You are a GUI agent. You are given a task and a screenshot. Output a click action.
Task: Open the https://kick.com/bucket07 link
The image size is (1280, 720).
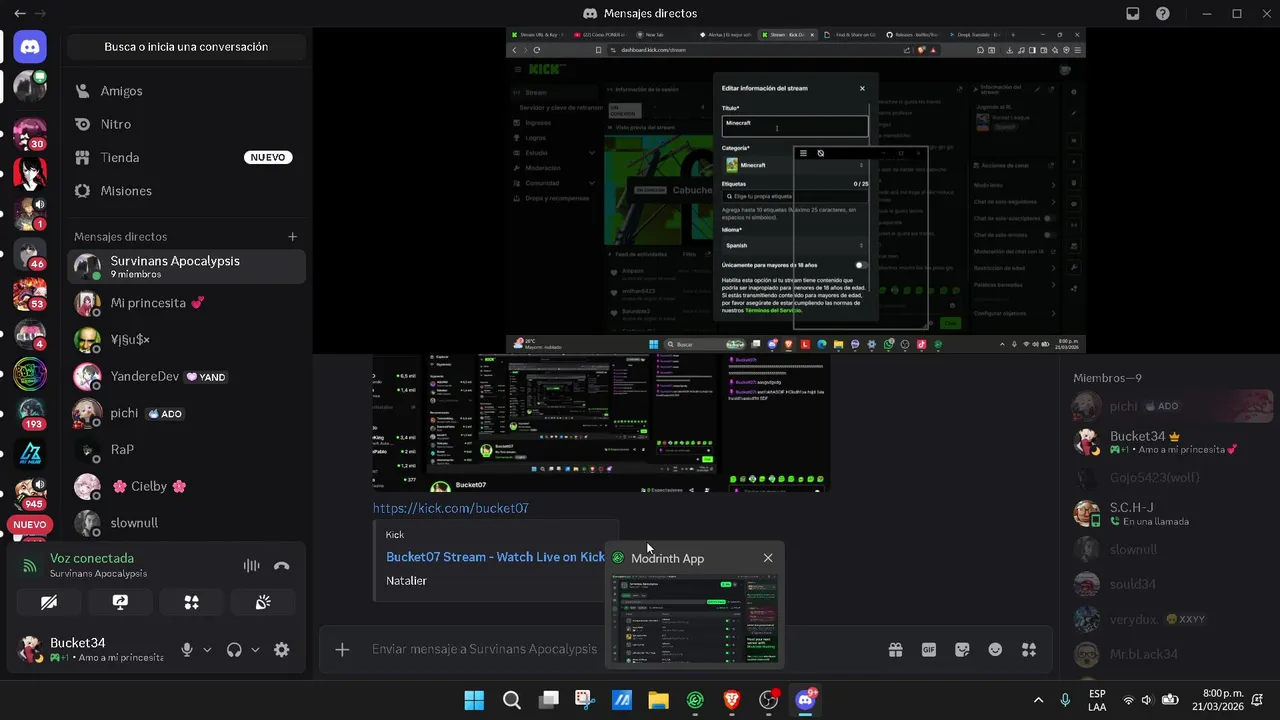tap(451, 508)
